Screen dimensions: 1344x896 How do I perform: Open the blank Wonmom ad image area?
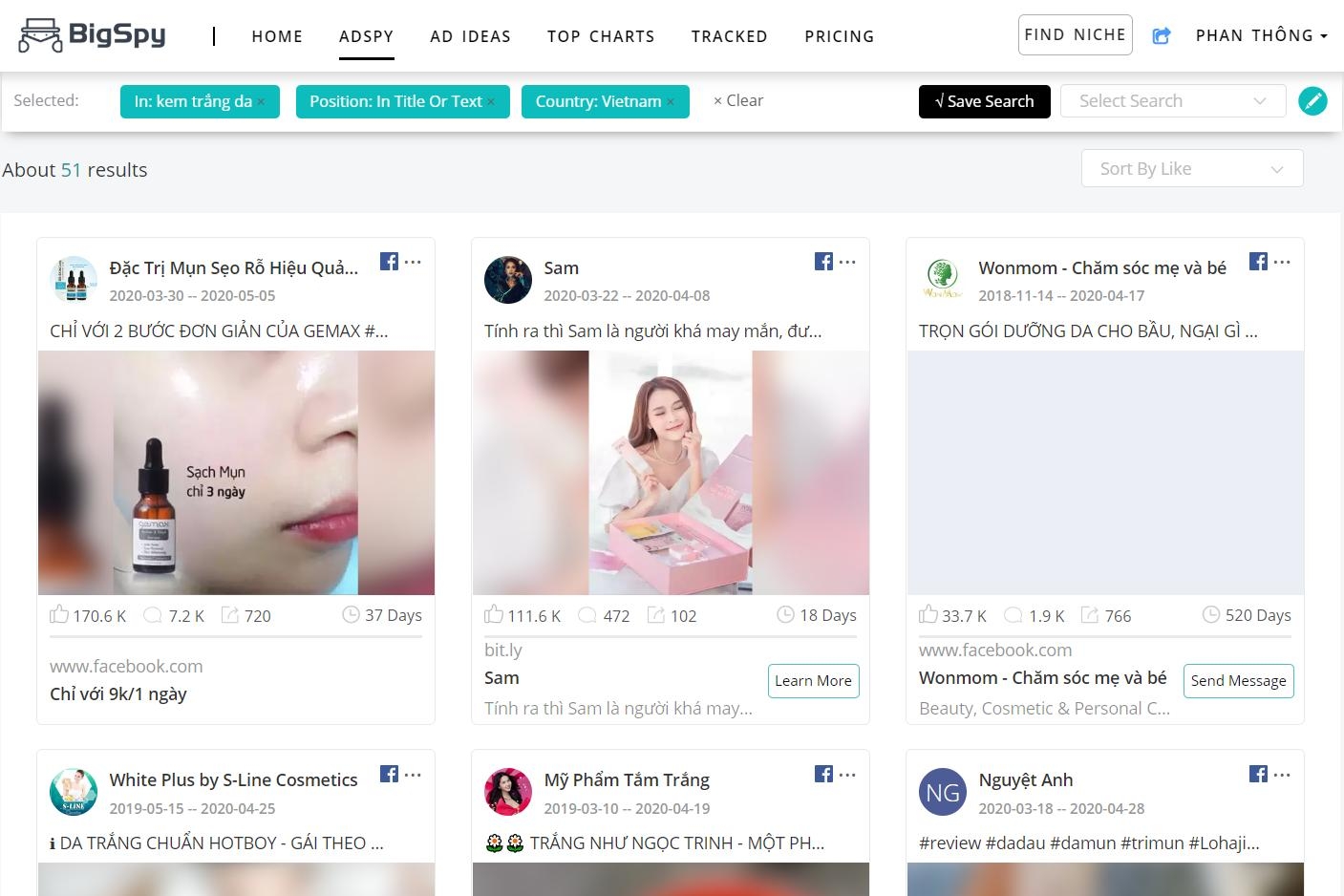[x=1105, y=473]
